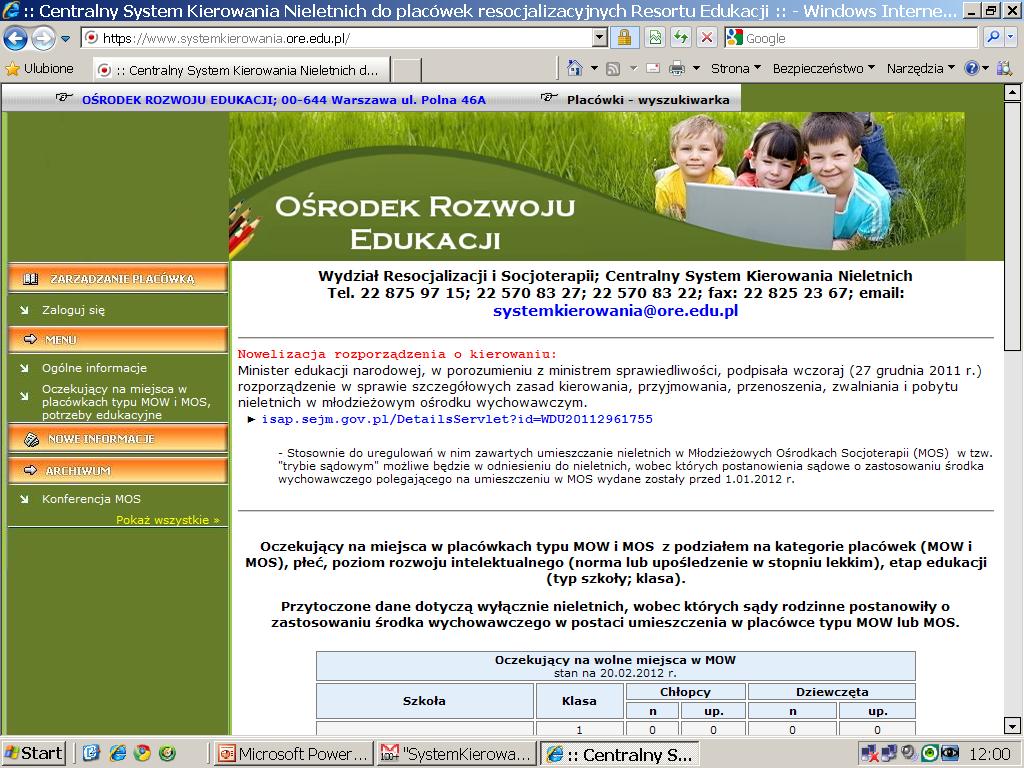Click the browser Forward arrow button
This screenshot has height=768, width=1024.
[x=44, y=39]
